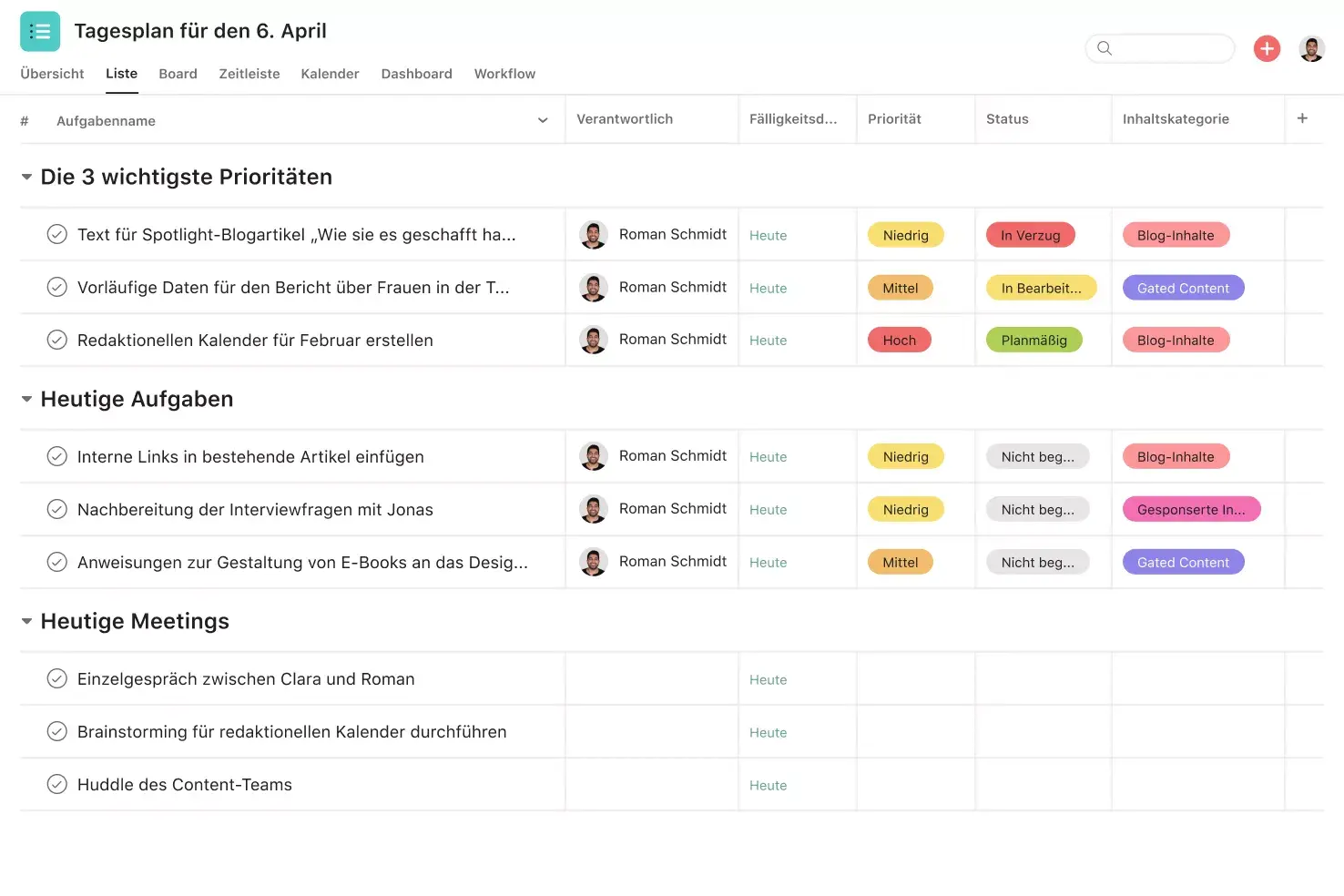
Task: Click Roman Schmidt avatar in Redaktionellen Kalender row
Action: (594, 340)
